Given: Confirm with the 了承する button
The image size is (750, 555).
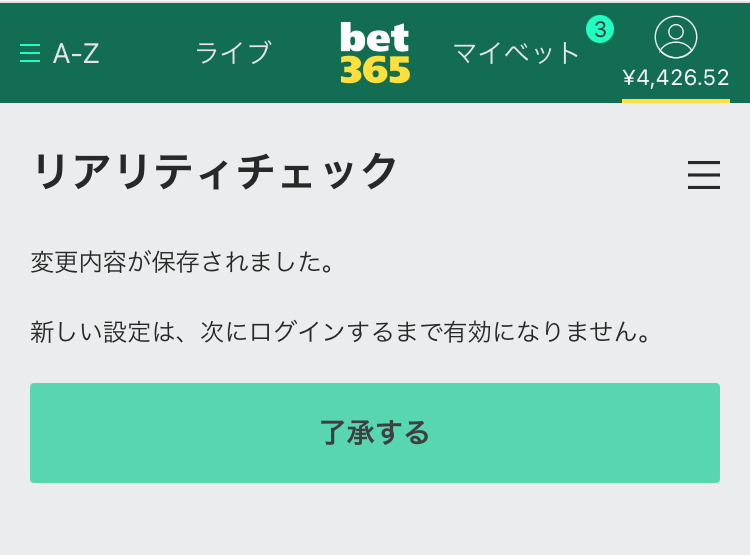Looking at the screenshot, I should [375, 433].
